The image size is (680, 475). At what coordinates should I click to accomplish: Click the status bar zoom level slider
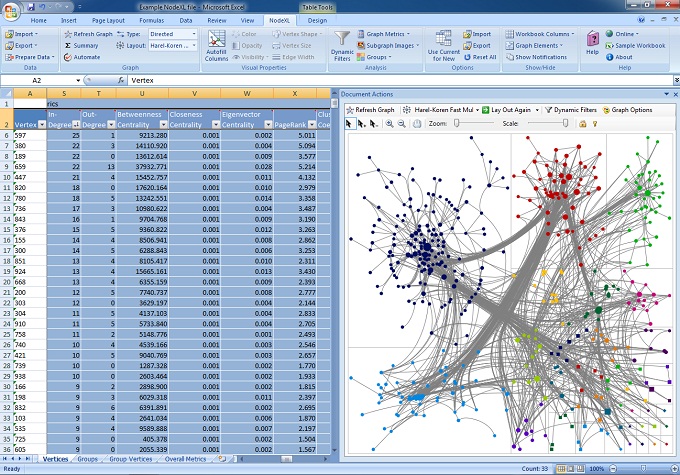[643, 468]
